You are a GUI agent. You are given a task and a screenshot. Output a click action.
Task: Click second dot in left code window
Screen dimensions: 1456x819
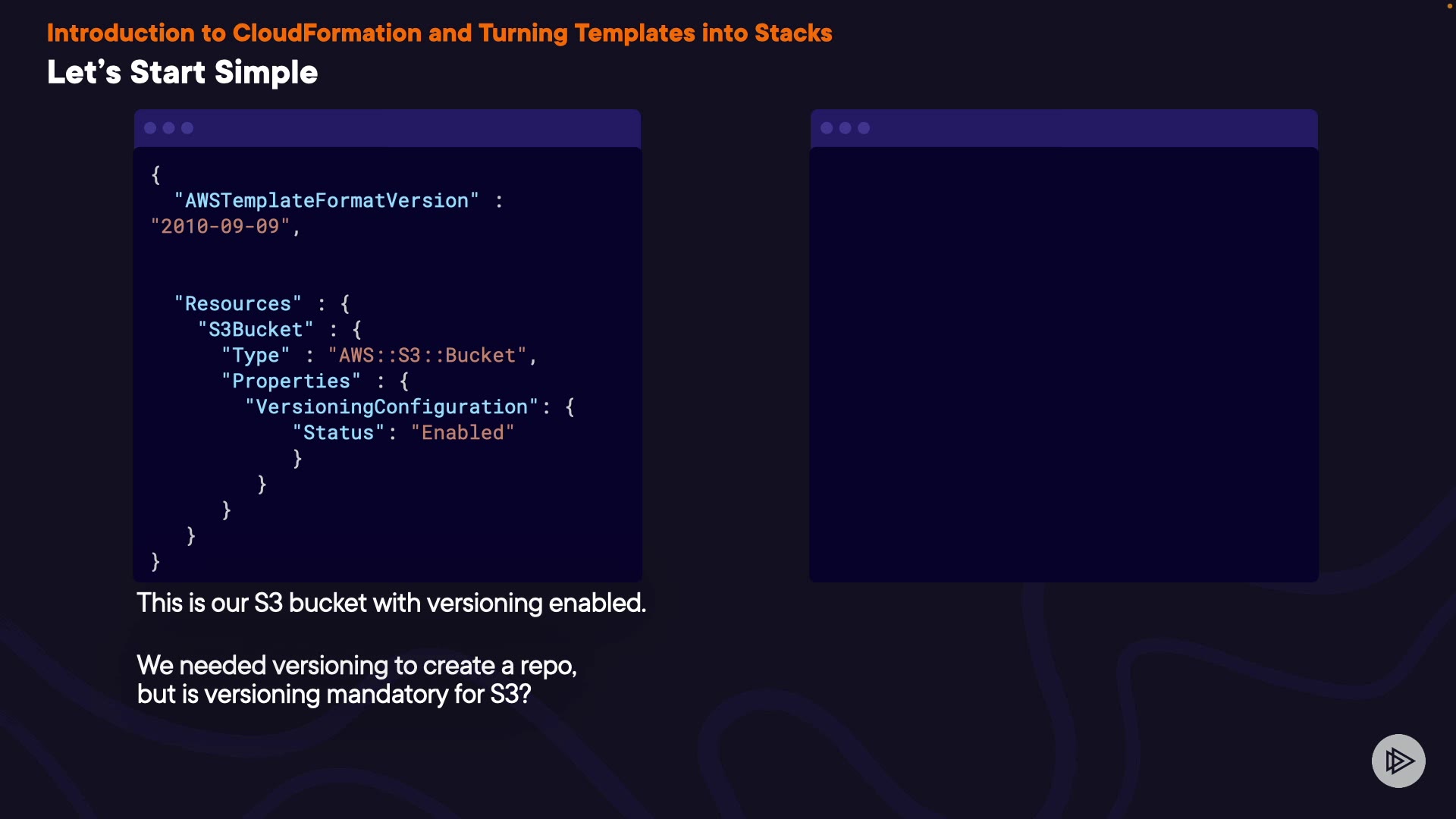point(168,128)
